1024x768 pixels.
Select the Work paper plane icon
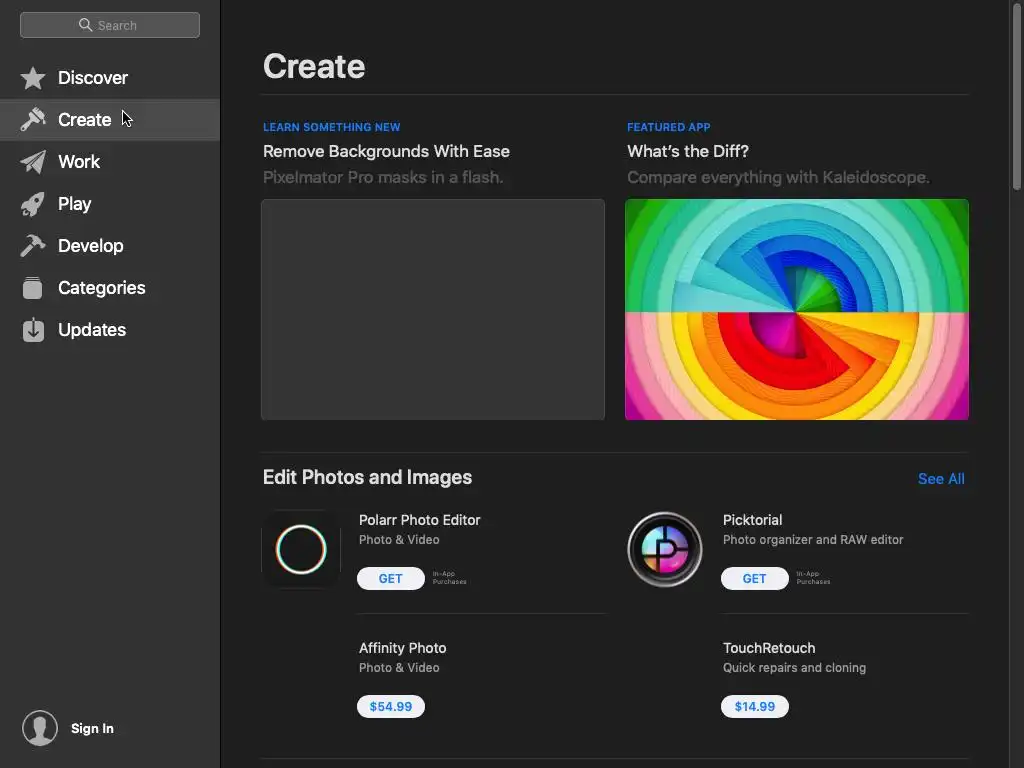33,162
